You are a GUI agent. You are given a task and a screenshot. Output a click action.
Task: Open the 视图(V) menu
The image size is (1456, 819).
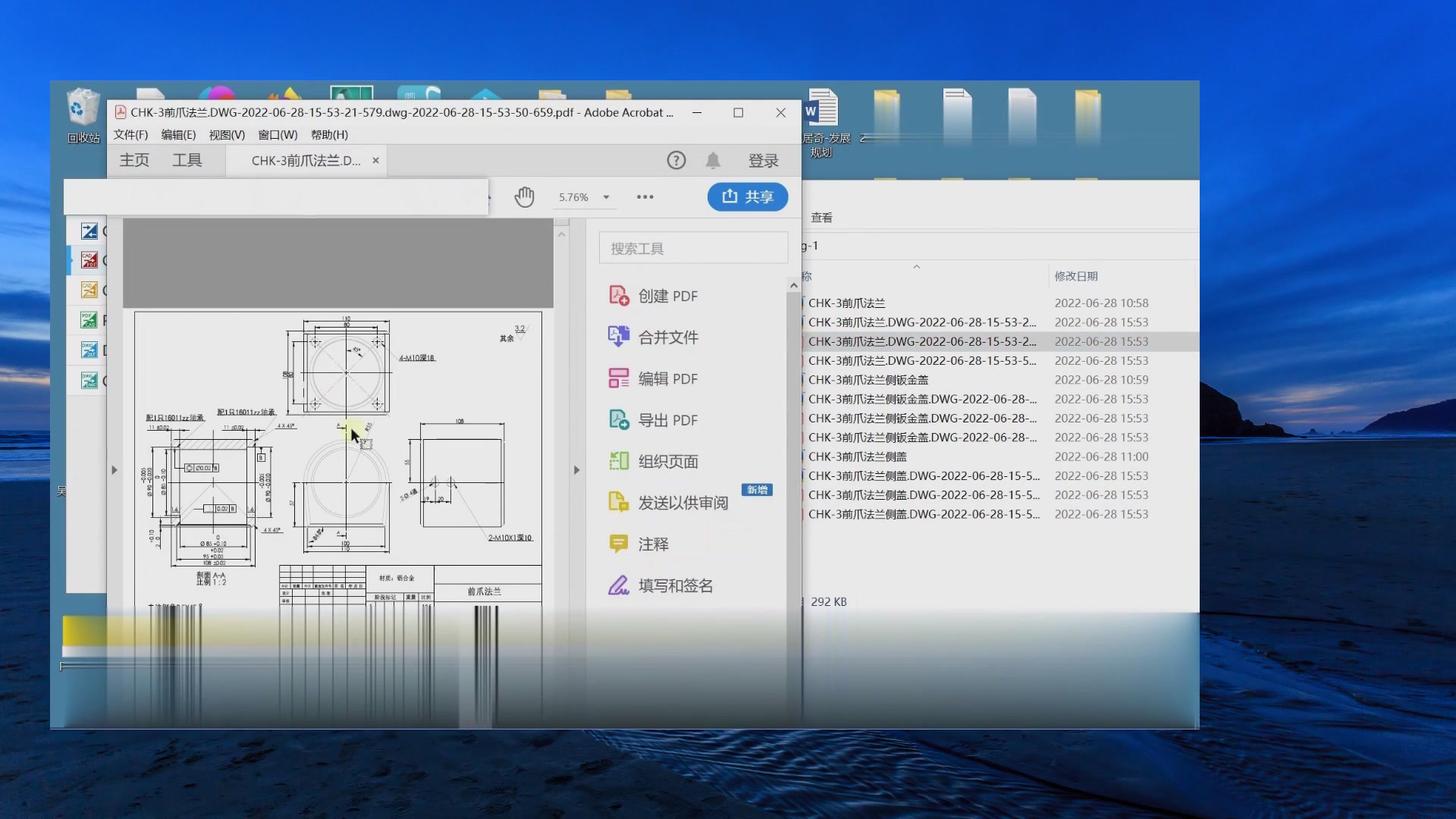pos(227,135)
